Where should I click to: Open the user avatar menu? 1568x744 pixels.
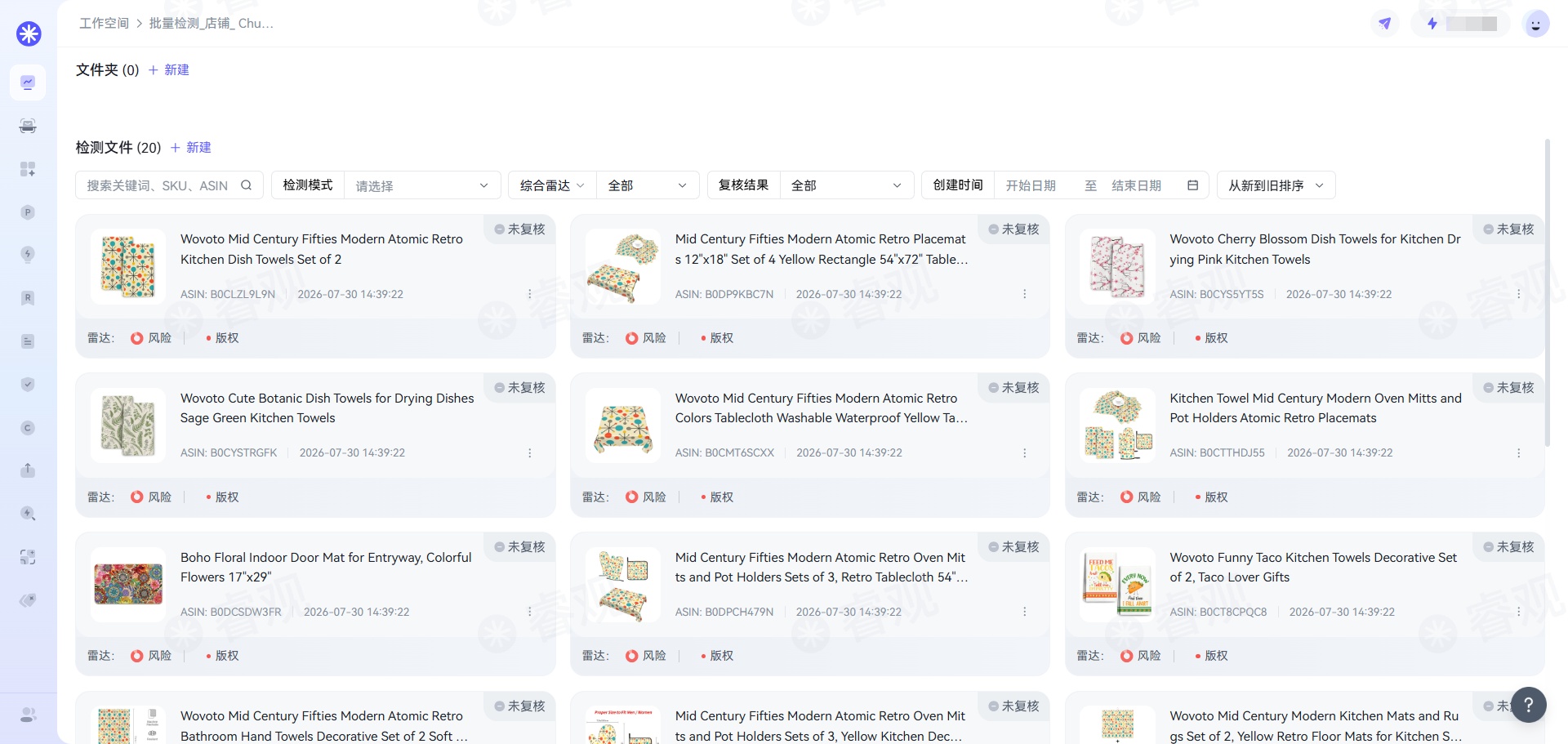(1536, 24)
